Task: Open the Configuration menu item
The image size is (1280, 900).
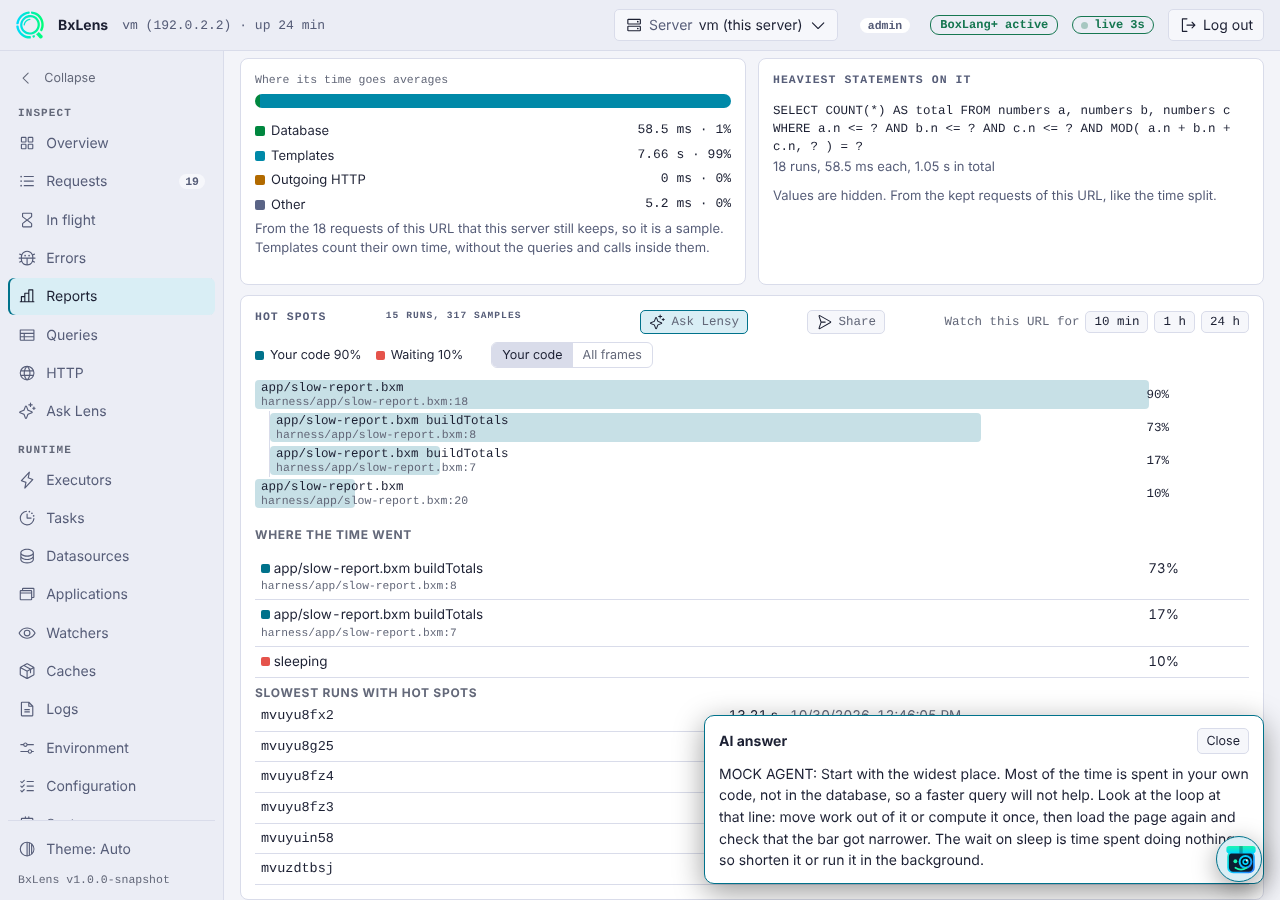Action: pos(111,786)
